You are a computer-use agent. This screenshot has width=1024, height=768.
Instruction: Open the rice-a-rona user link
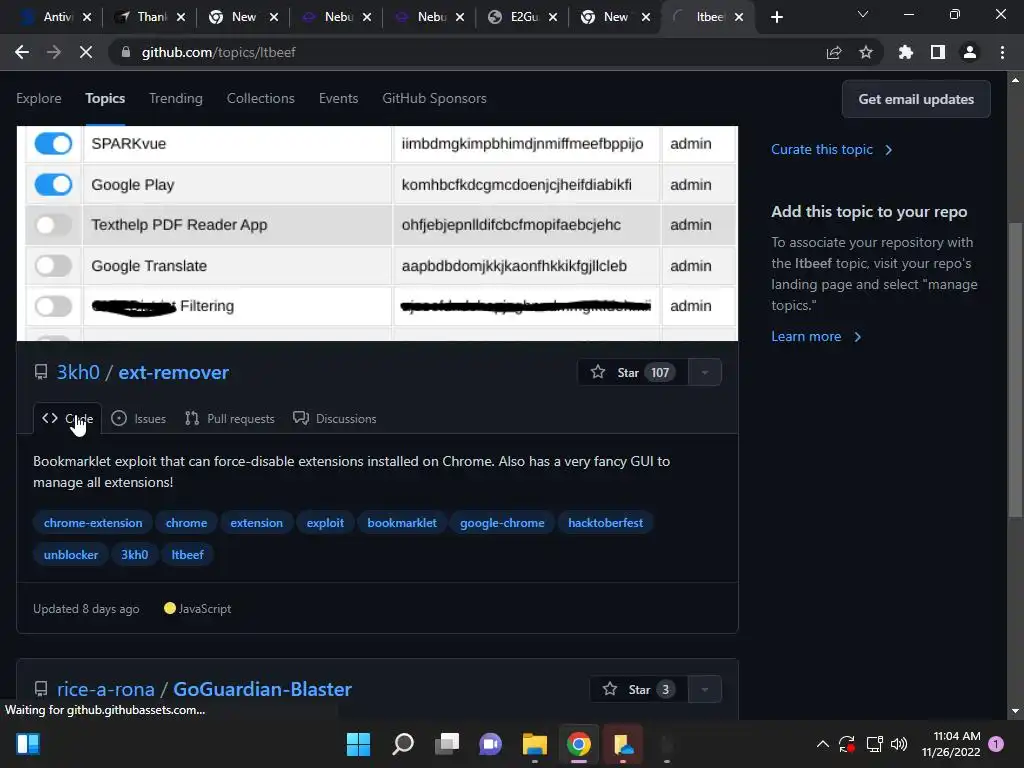[x=106, y=689]
